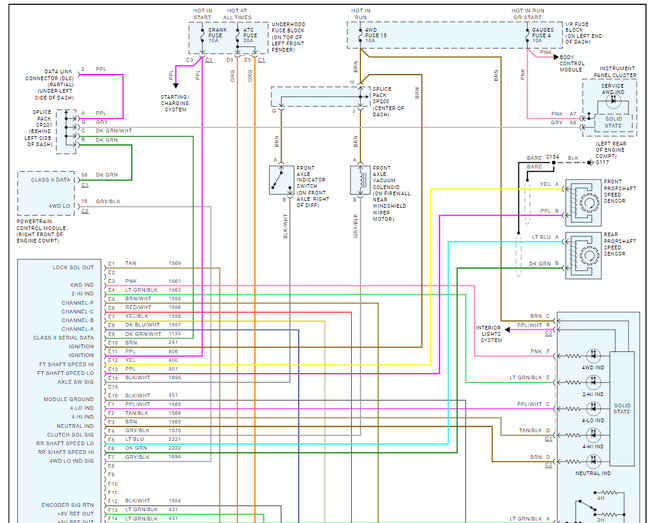The image size is (650, 523).
Task: Click the SPLICE PACK SP200 label
Action: click(x=388, y=102)
